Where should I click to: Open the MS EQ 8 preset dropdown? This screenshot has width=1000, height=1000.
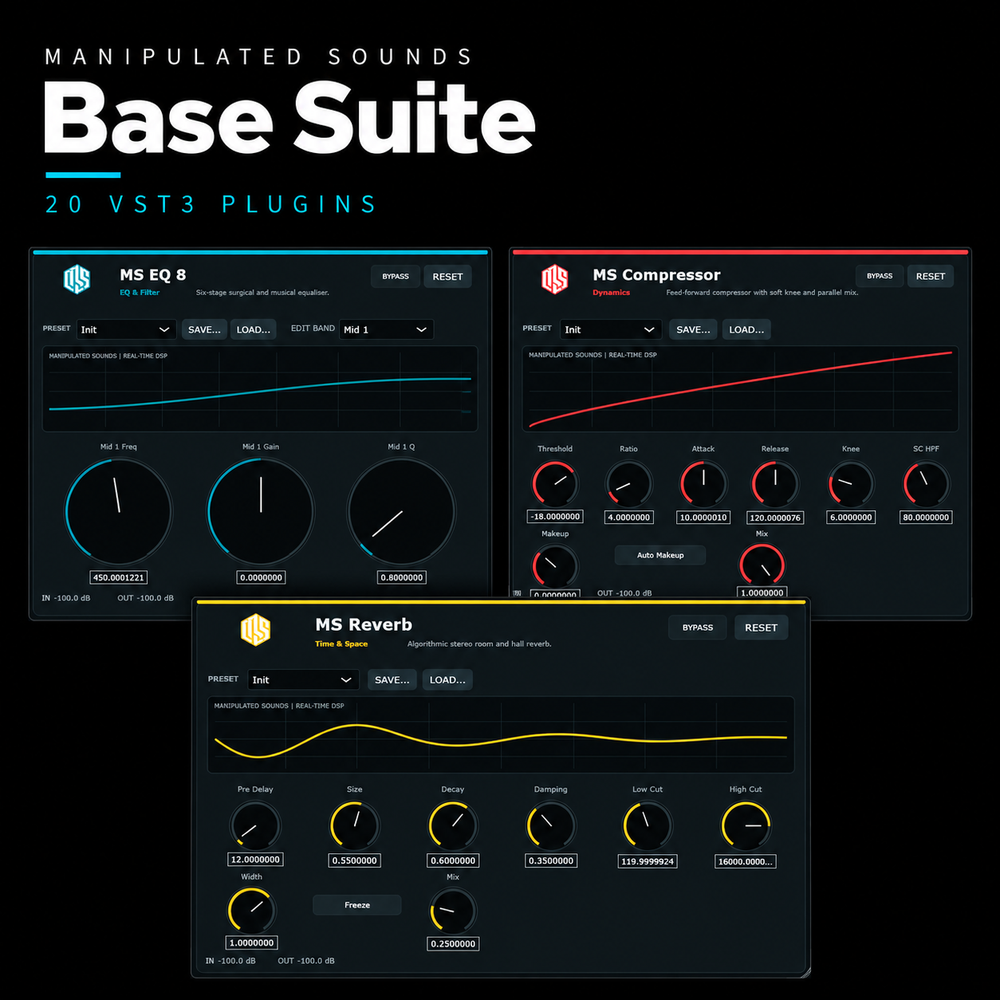click(x=126, y=329)
